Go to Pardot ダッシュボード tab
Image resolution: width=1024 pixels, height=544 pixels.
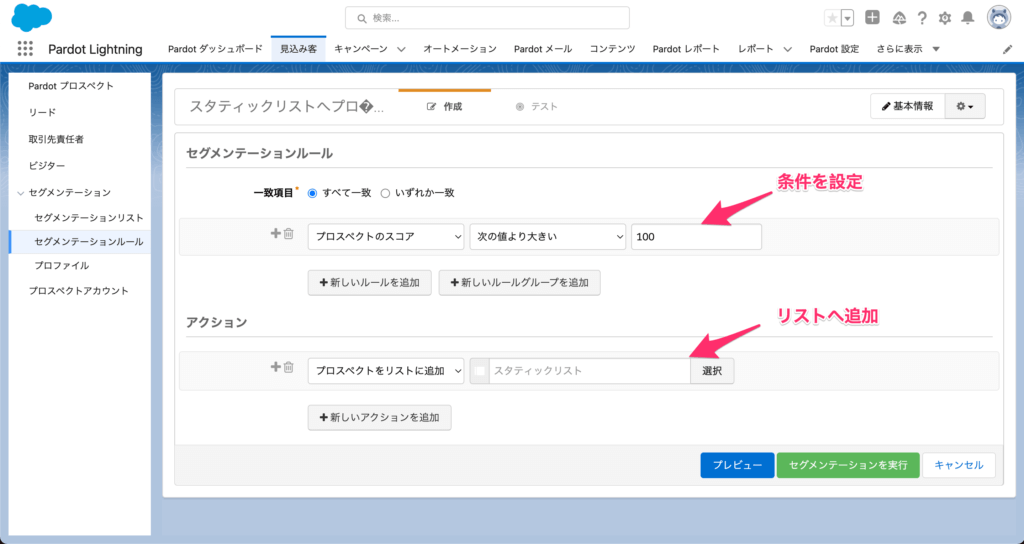pyautogui.click(x=216, y=49)
